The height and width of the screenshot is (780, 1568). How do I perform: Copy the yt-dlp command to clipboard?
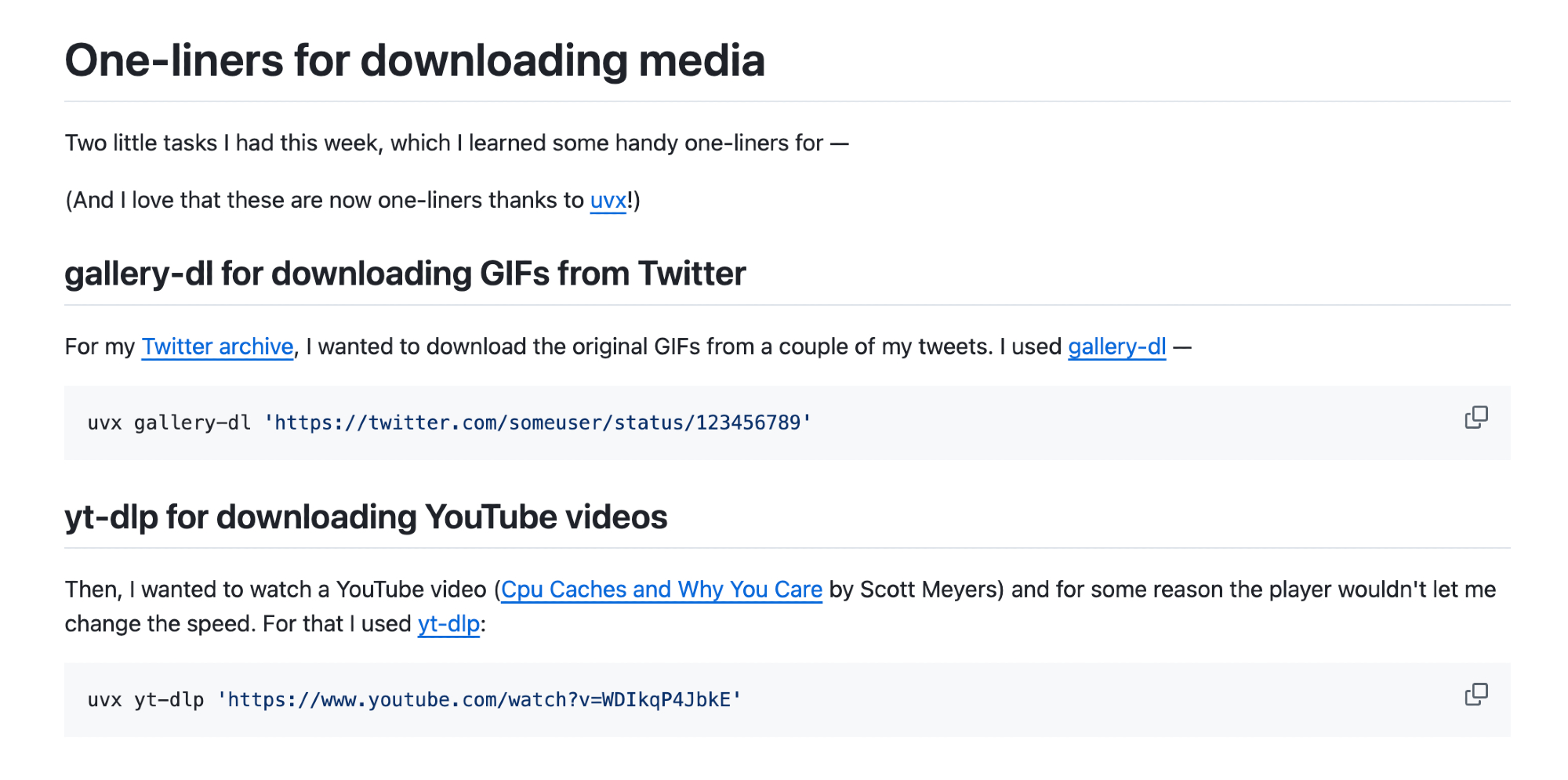1475,695
